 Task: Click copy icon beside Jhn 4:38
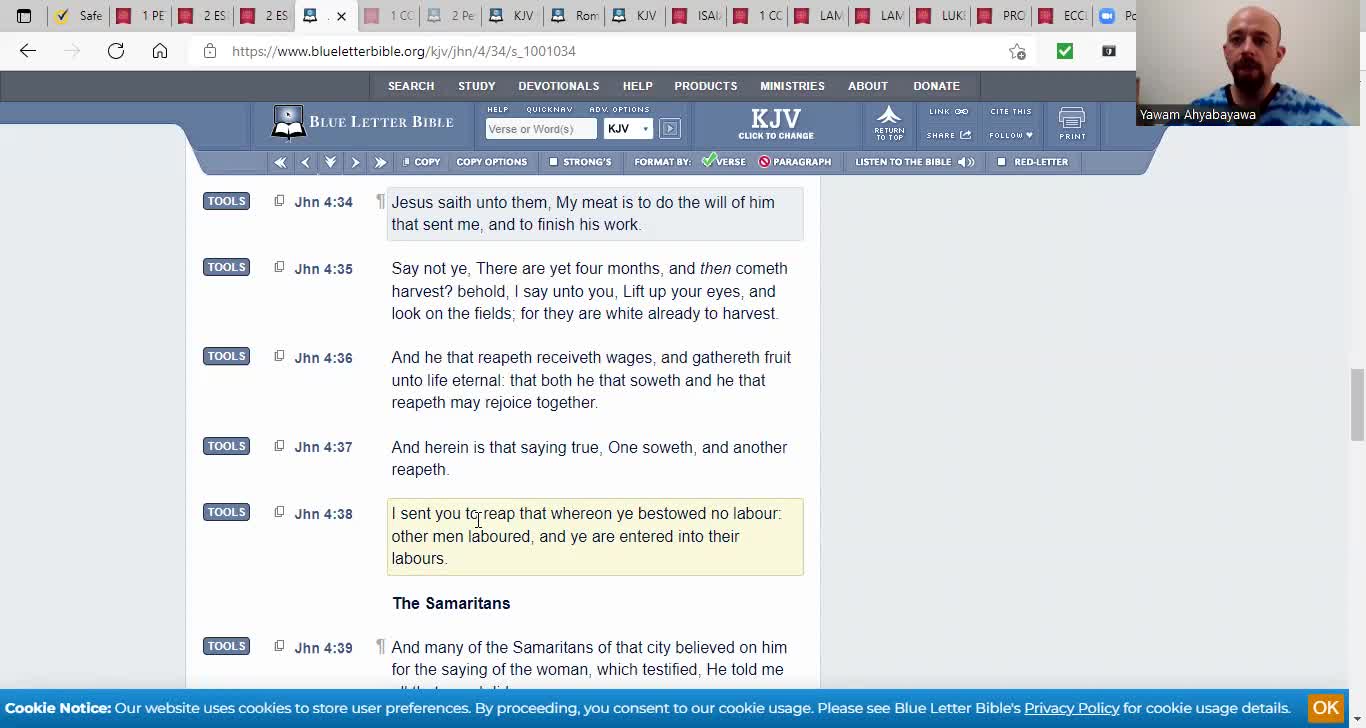279,512
